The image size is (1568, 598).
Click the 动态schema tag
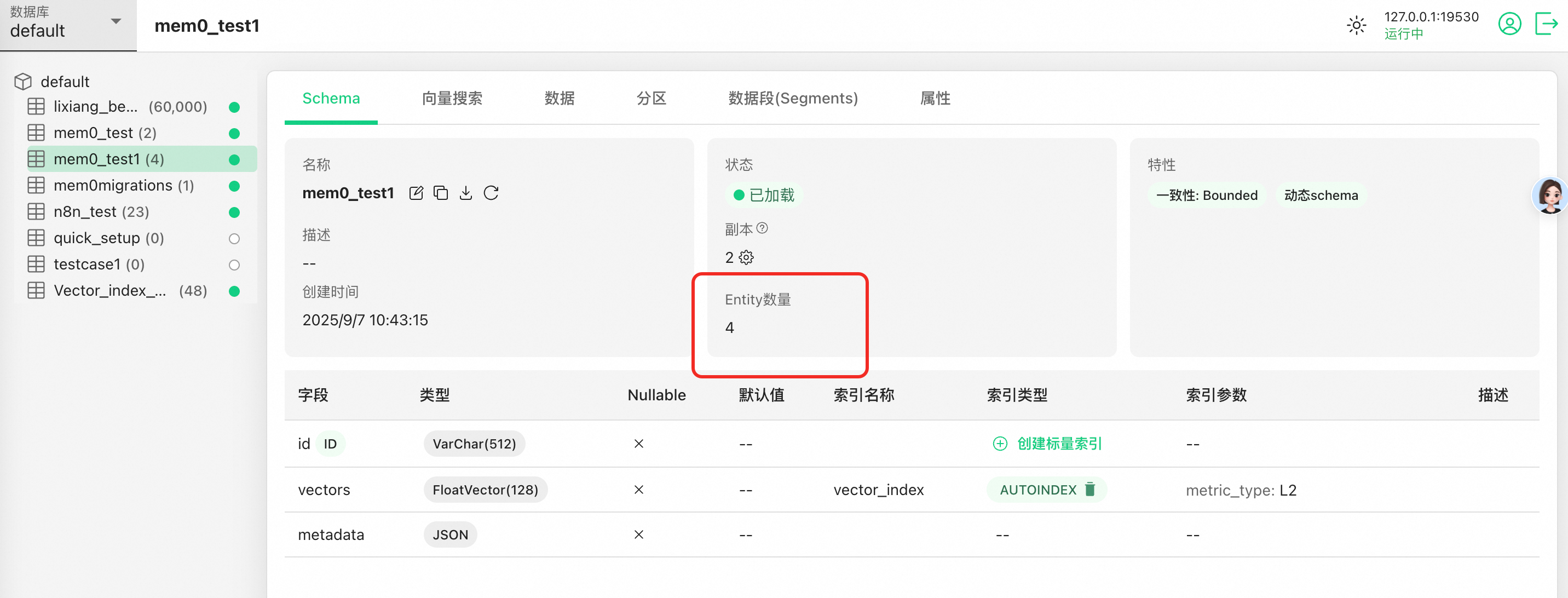click(1321, 196)
